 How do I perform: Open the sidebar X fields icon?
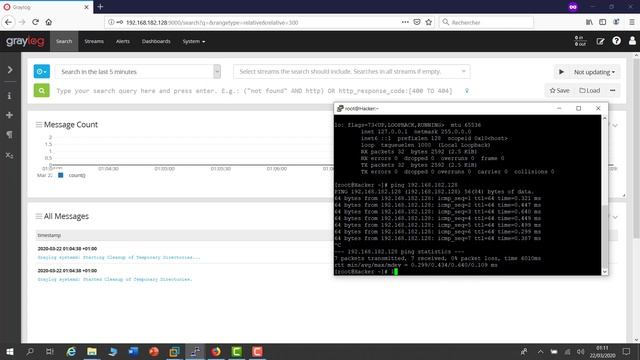tap(9, 155)
